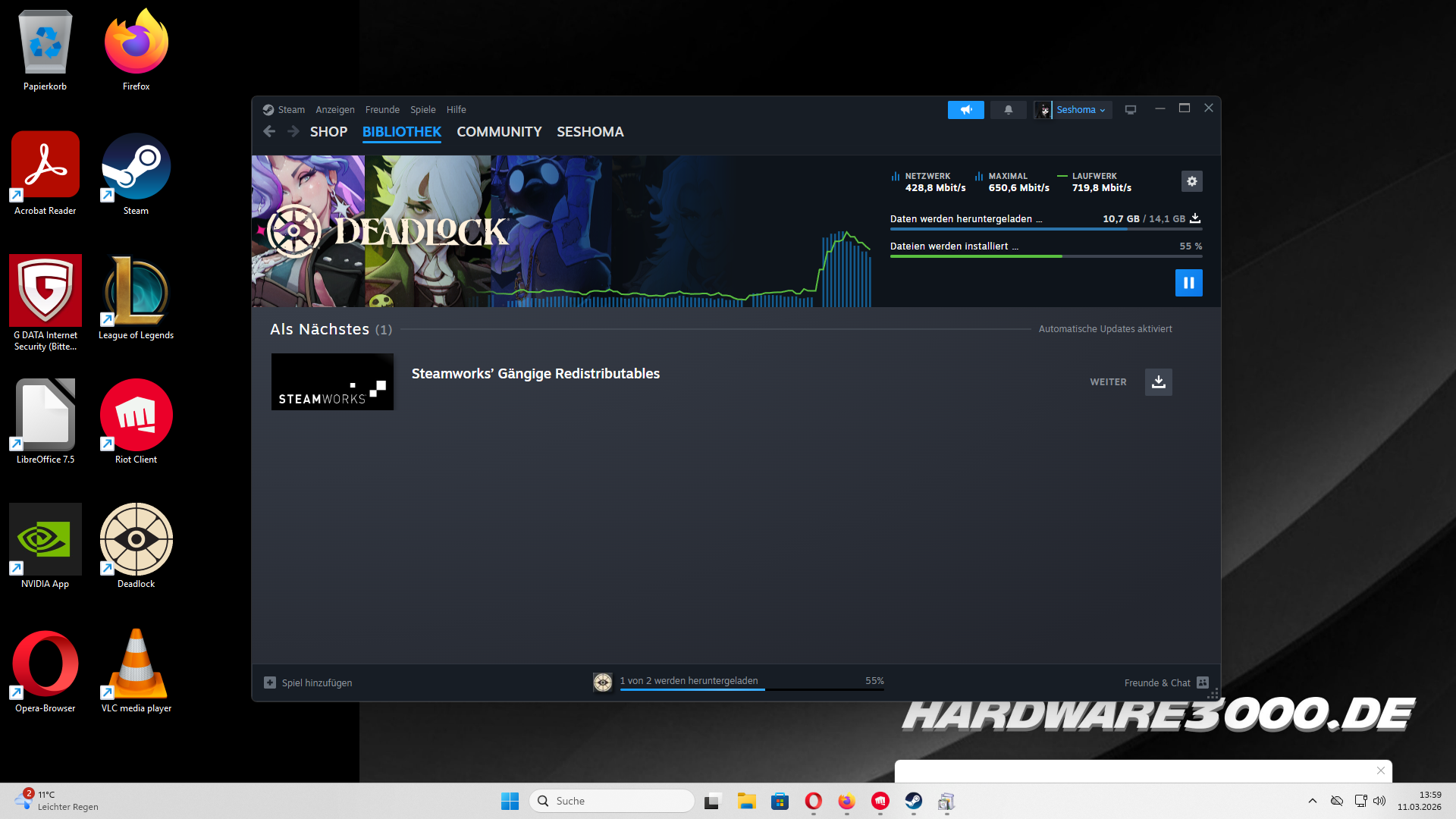Image resolution: width=1456 pixels, height=819 pixels.
Task: Click the announcements megaphone icon
Action: [965, 110]
